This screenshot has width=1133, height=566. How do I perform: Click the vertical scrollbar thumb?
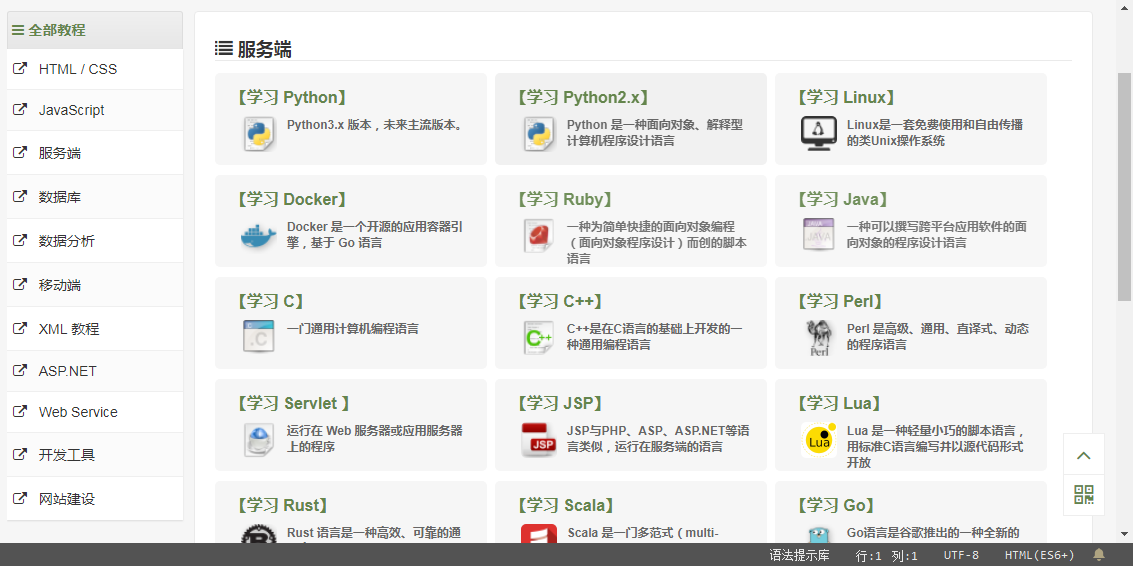pyautogui.click(x=1124, y=186)
